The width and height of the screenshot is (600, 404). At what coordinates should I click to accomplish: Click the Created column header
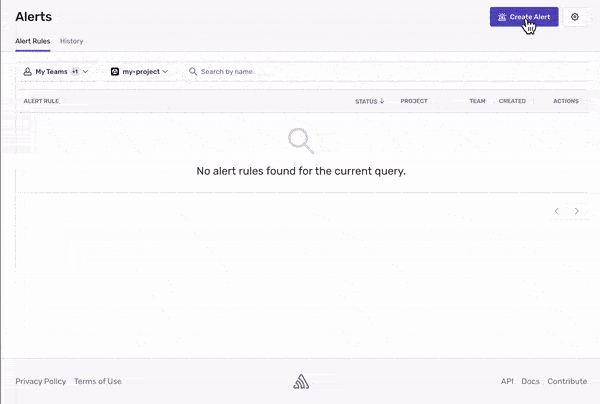tap(512, 101)
